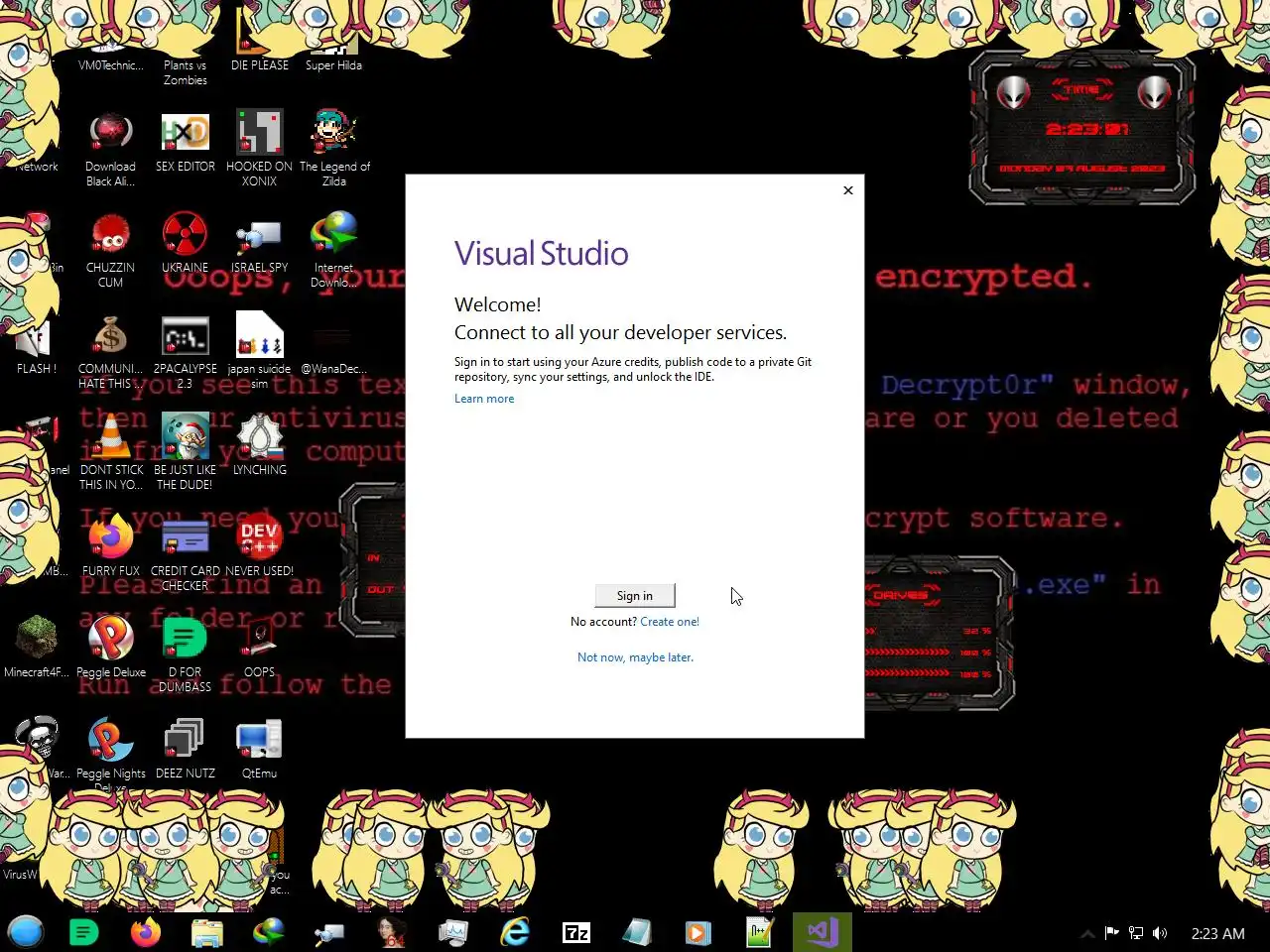Open the volume speaker tray icon
The height and width of the screenshot is (952, 1270).
point(1160,933)
